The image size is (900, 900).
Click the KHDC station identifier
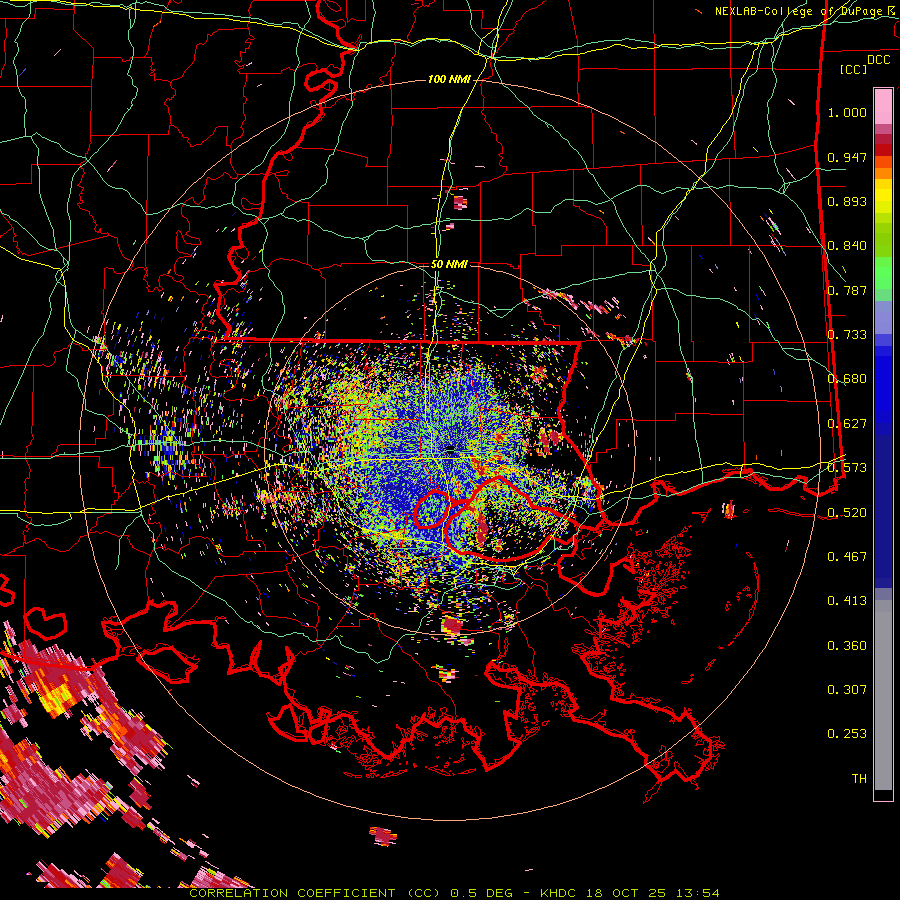tap(560, 893)
